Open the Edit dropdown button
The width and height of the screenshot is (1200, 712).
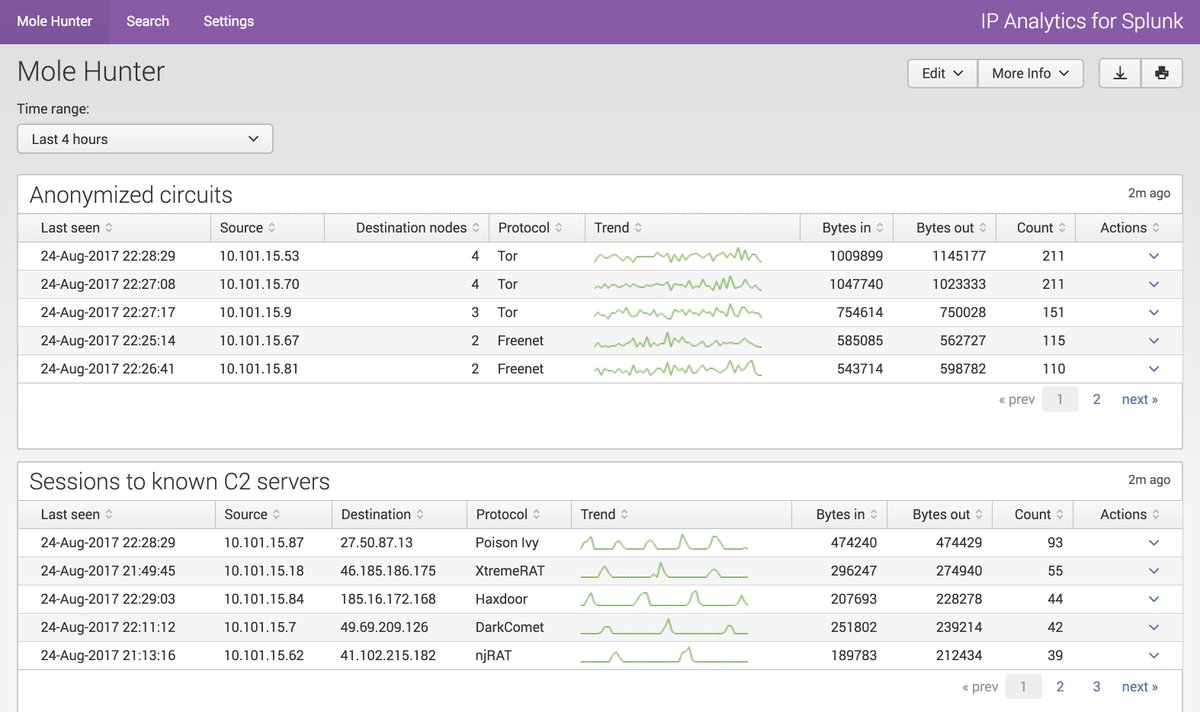942,73
